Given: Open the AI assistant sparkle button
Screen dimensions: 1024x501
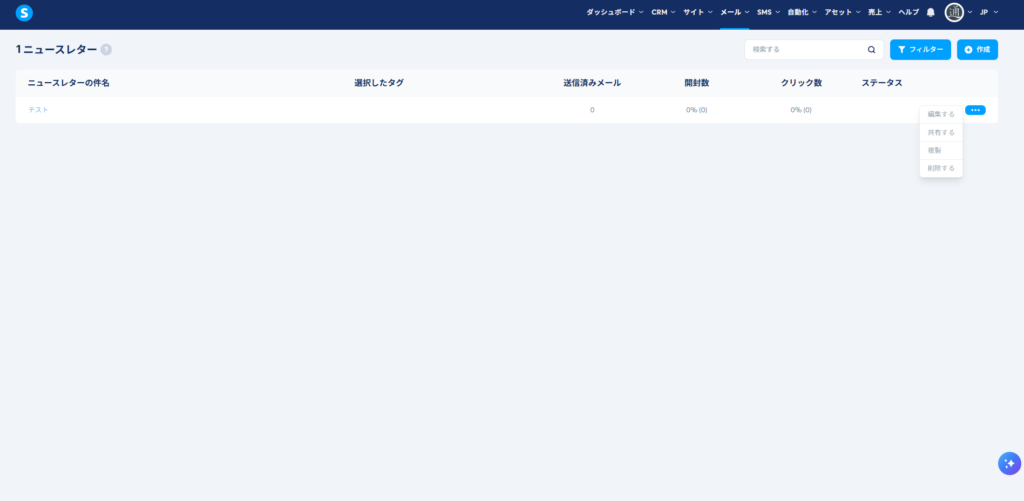Looking at the screenshot, I should pyautogui.click(x=1008, y=463).
